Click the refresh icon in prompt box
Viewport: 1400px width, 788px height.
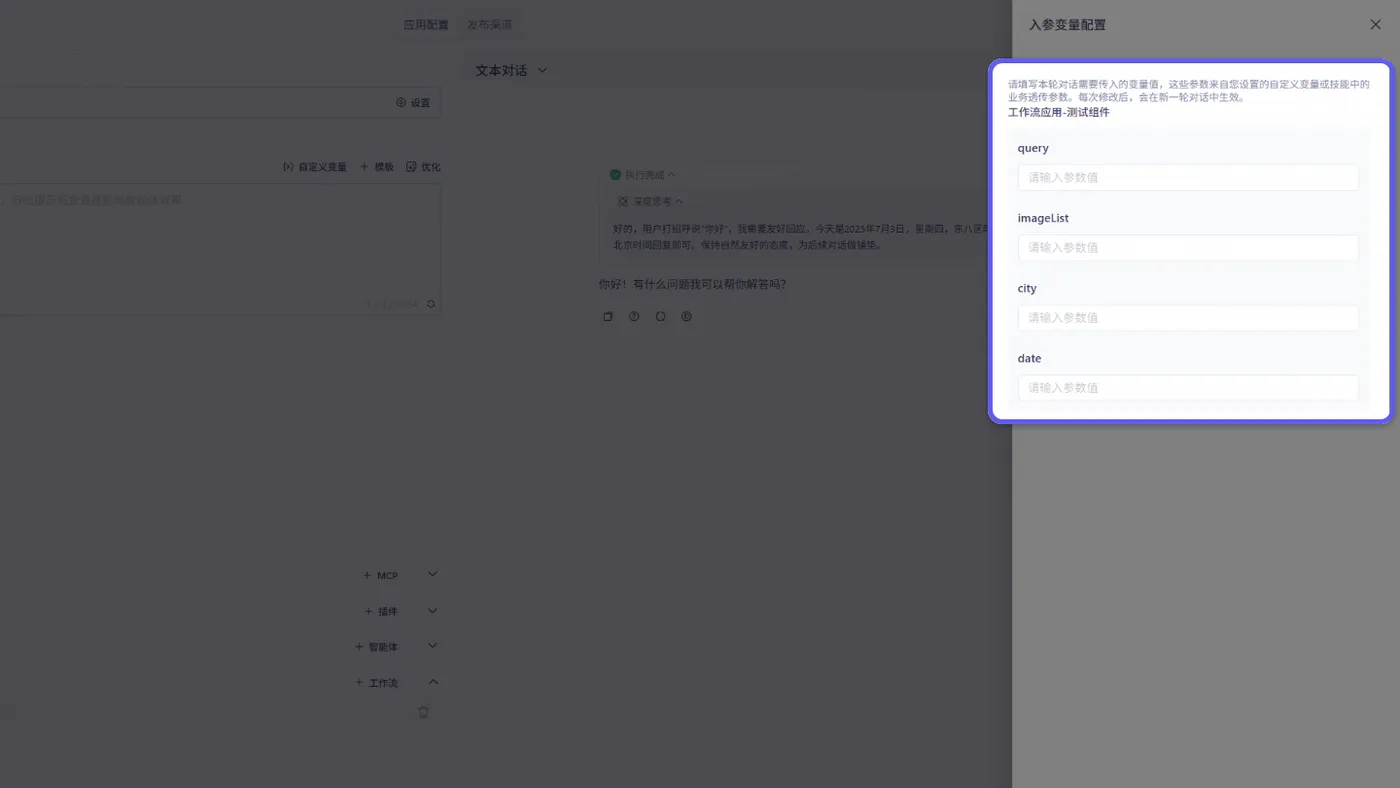(431, 304)
